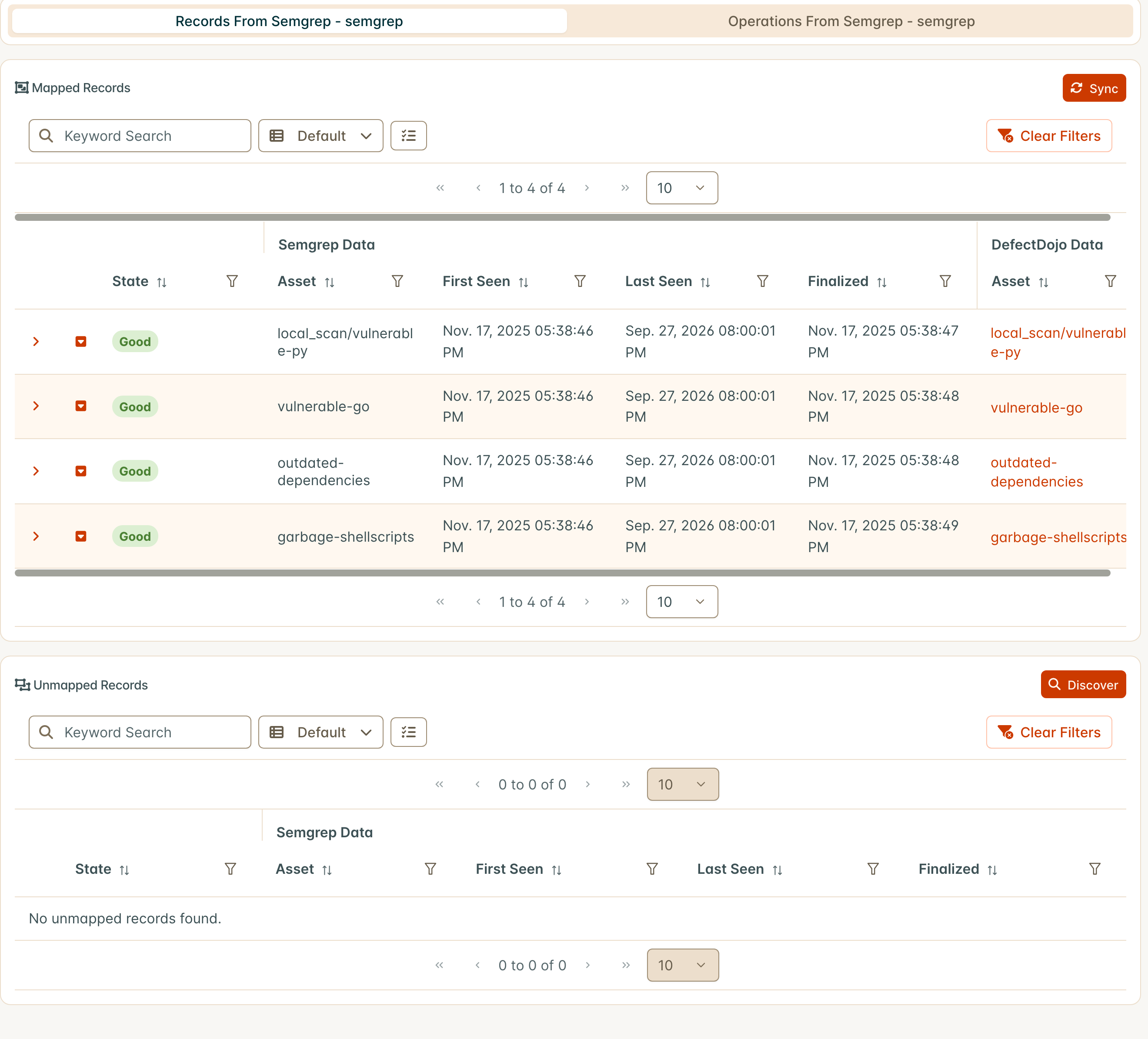Sort Mapped Records by Last Seen

point(705,283)
